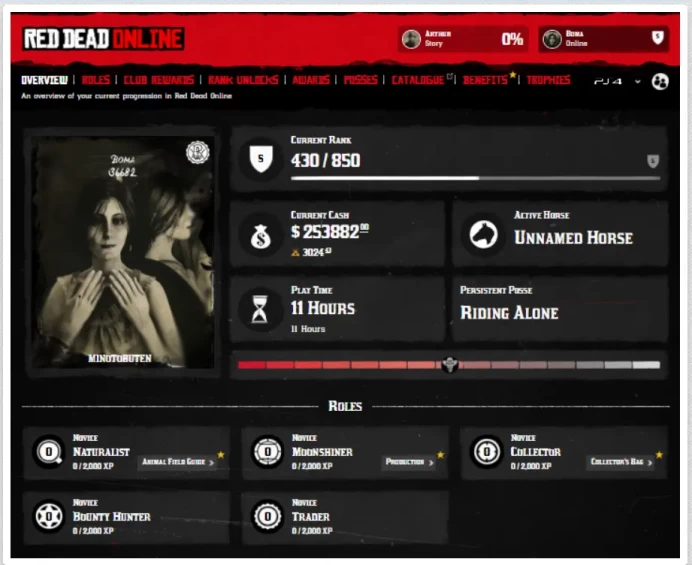Open the Animal Field Guide button
This screenshot has width=692, height=565.
point(177,462)
